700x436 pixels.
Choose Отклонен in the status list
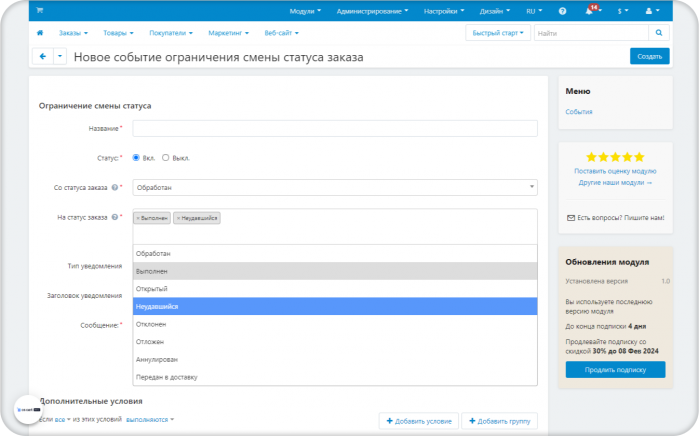(x=335, y=324)
